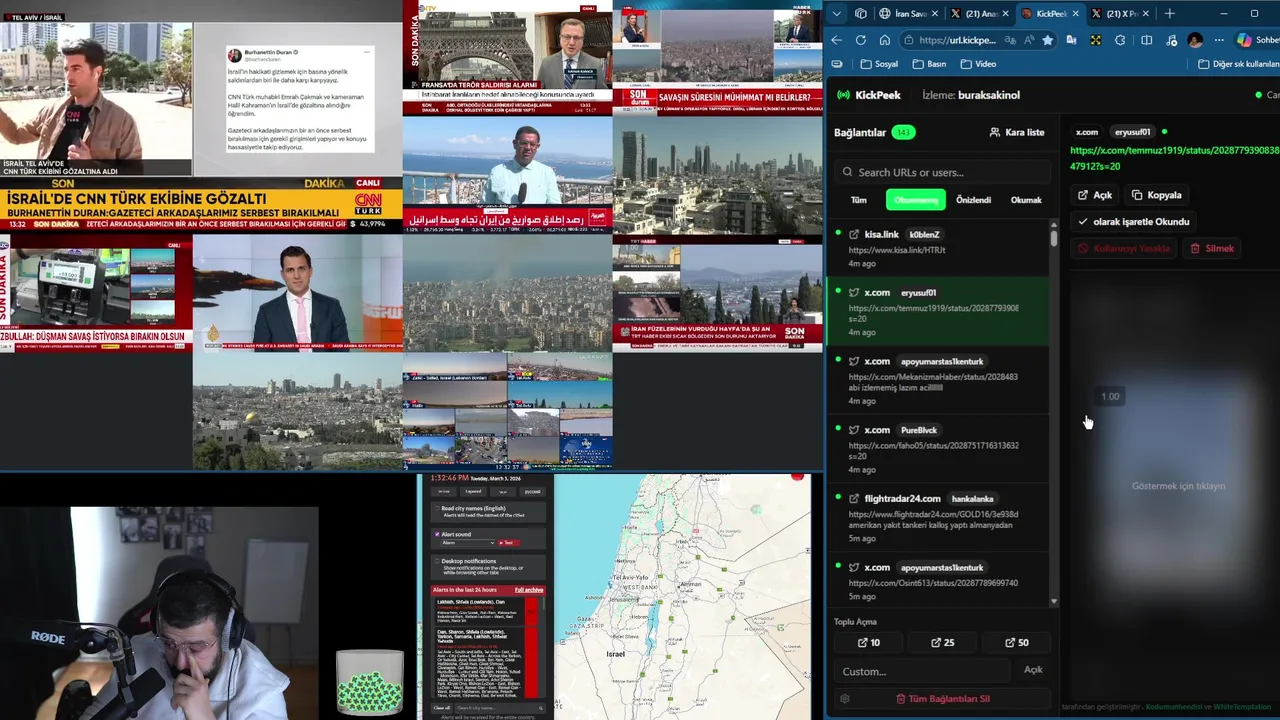Click the Açık open button in detail panel
The width and height of the screenshot is (1280, 720).
point(1095,195)
